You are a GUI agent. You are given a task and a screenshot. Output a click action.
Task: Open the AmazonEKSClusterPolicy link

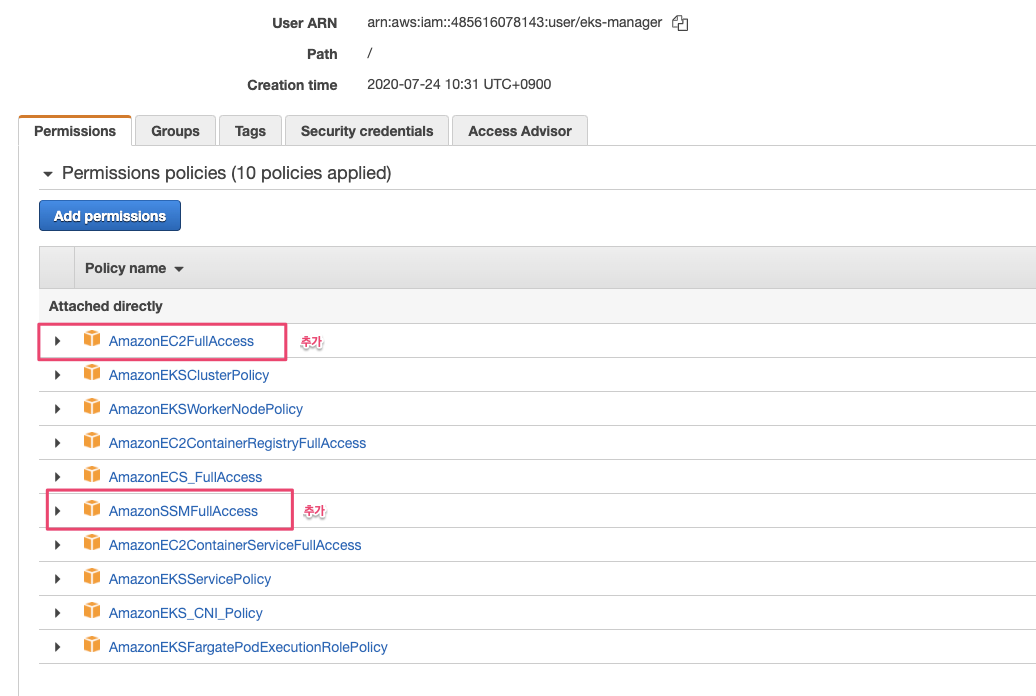(x=189, y=375)
